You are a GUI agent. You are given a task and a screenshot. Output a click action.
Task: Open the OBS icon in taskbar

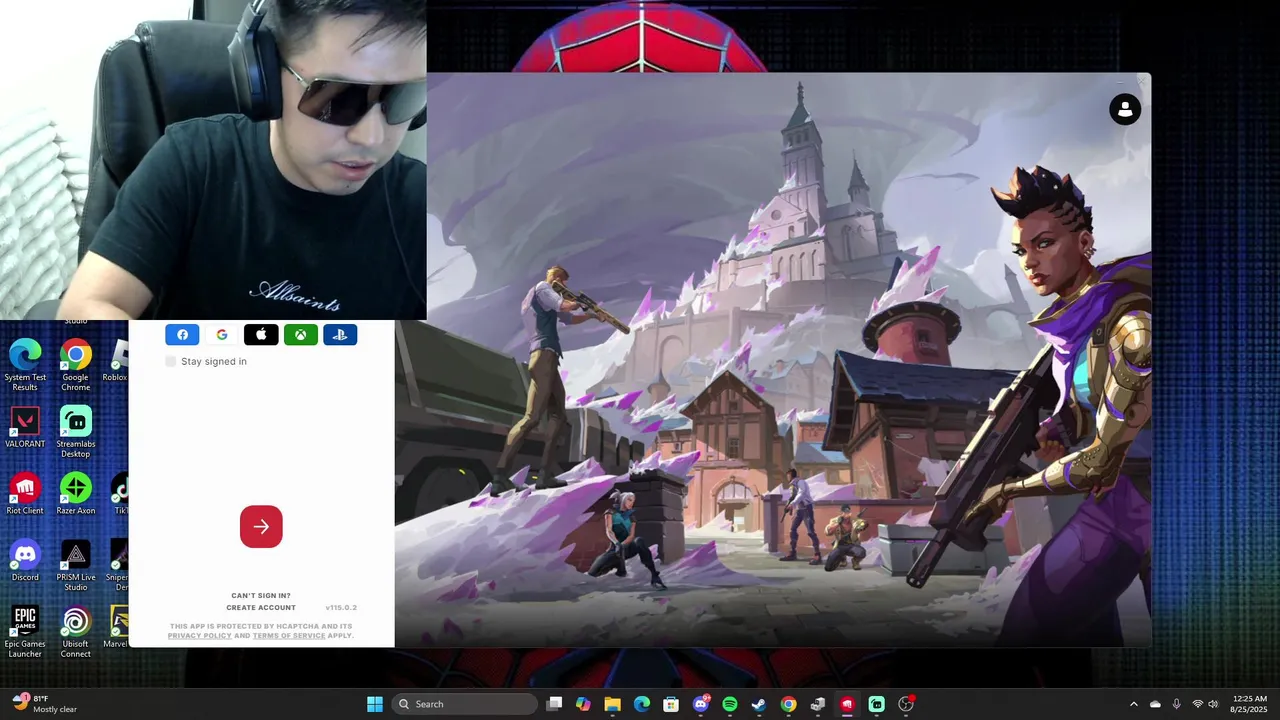point(906,704)
